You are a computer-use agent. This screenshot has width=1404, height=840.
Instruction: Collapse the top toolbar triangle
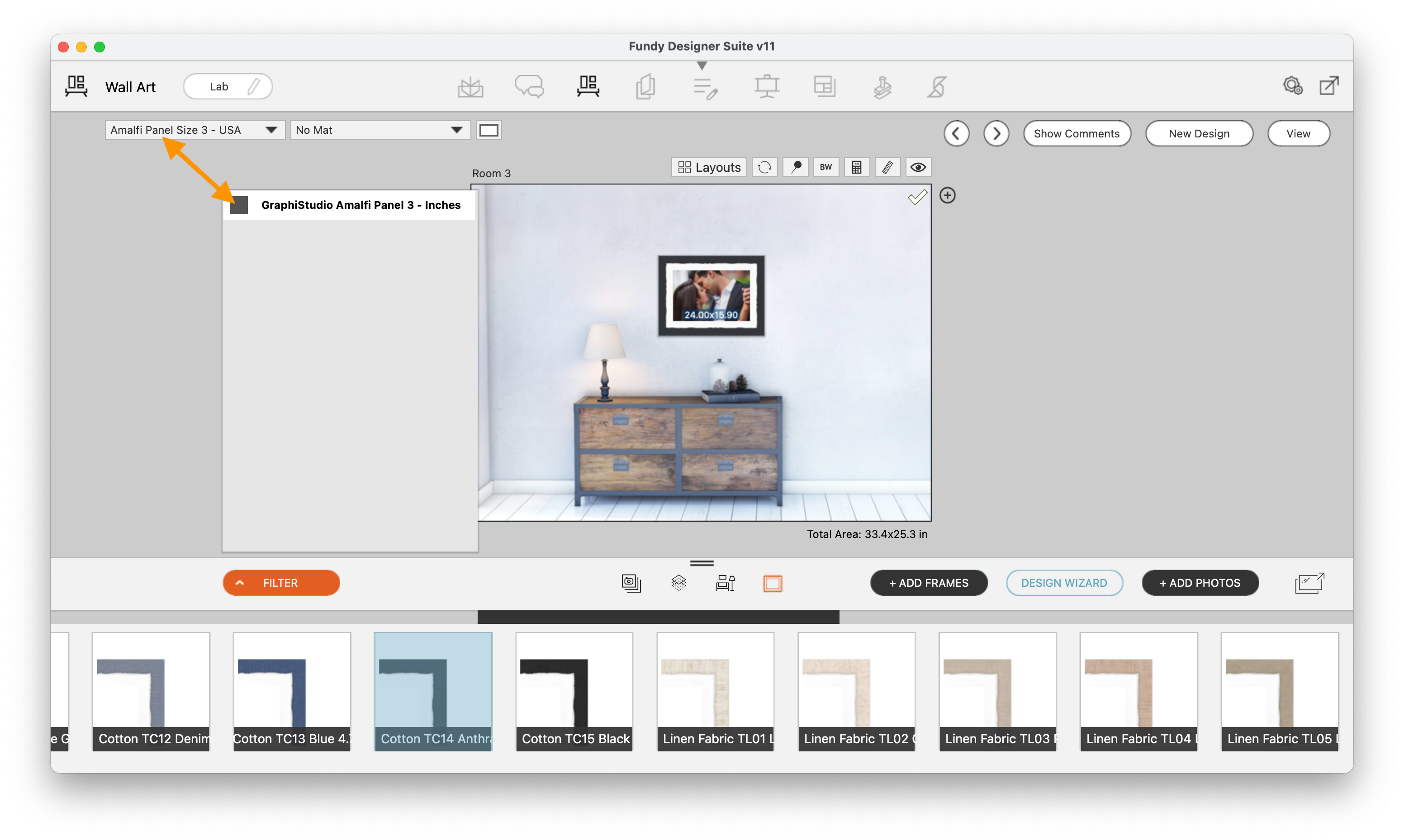click(x=702, y=66)
